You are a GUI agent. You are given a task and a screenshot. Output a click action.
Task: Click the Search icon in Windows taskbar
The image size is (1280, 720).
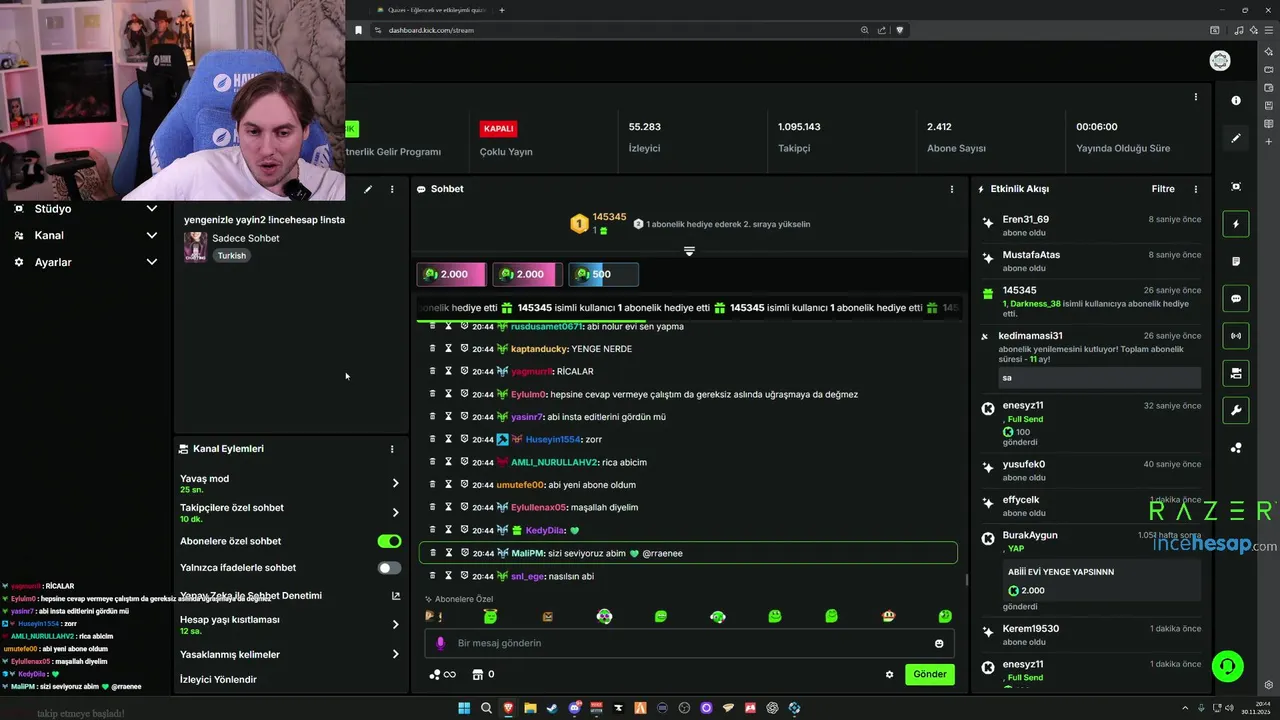coord(486,708)
